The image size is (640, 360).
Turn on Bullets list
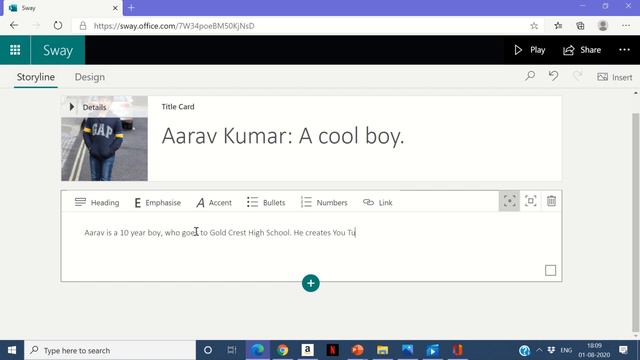pos(266,202)
